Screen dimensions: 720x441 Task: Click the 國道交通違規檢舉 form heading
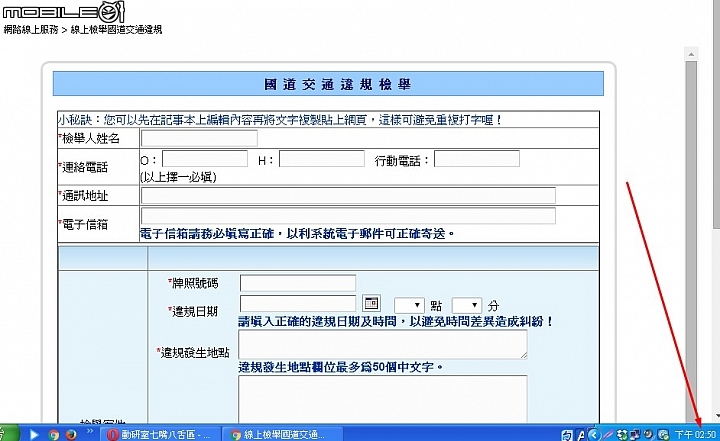[337, 84]
